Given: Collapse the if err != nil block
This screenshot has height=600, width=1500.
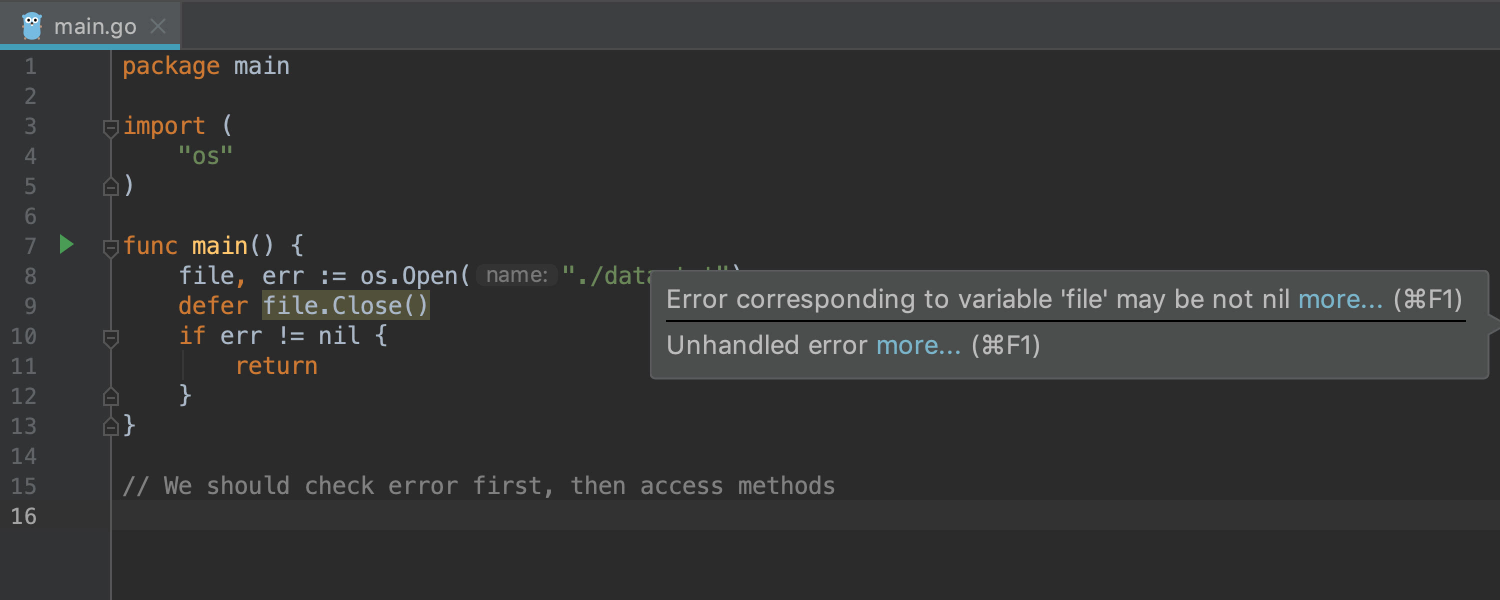Looking at the screenshot, I should pyautogui.click(x=111, y=337).
